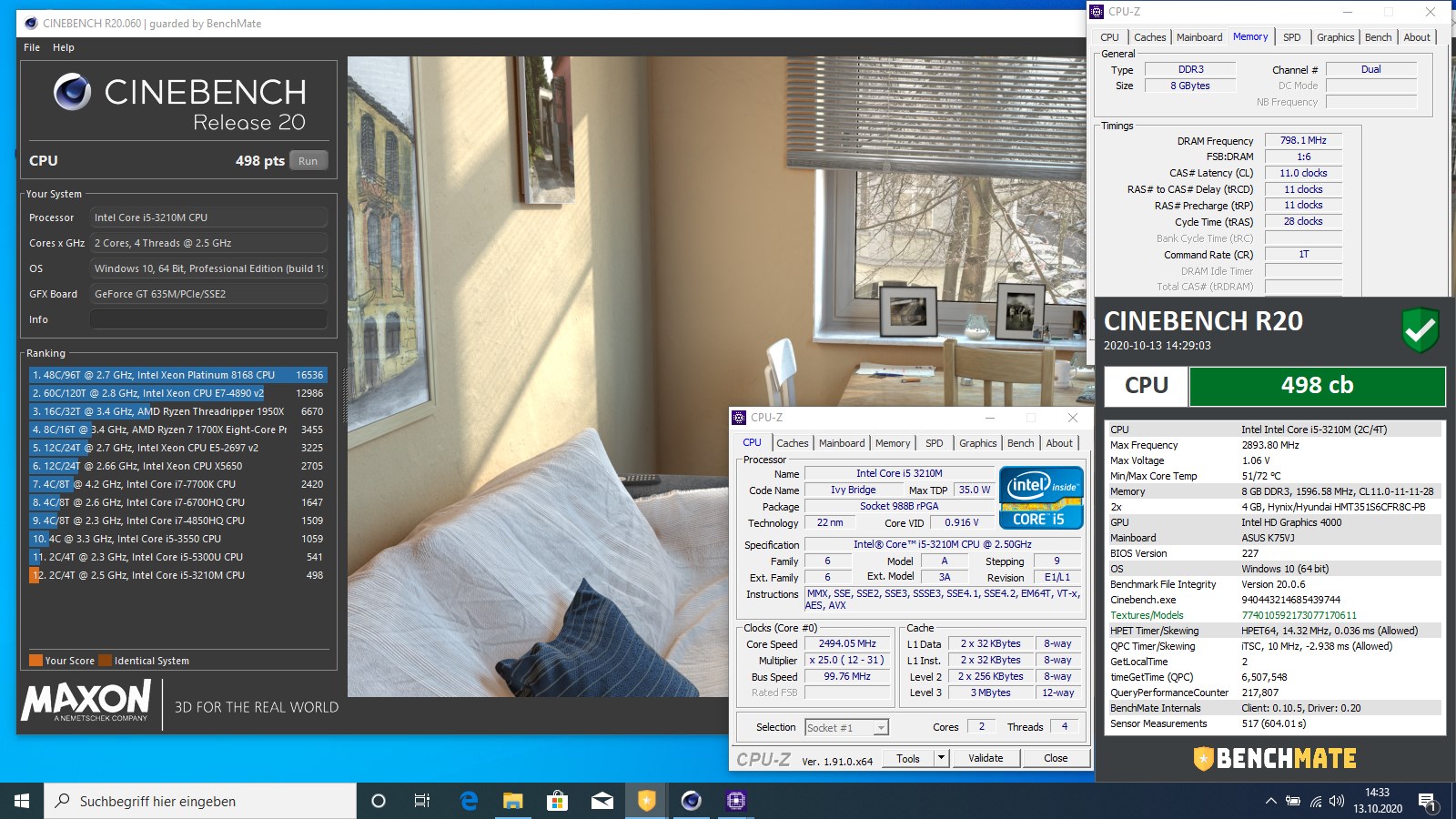Show hidden system tray icons

(1270, 801)
